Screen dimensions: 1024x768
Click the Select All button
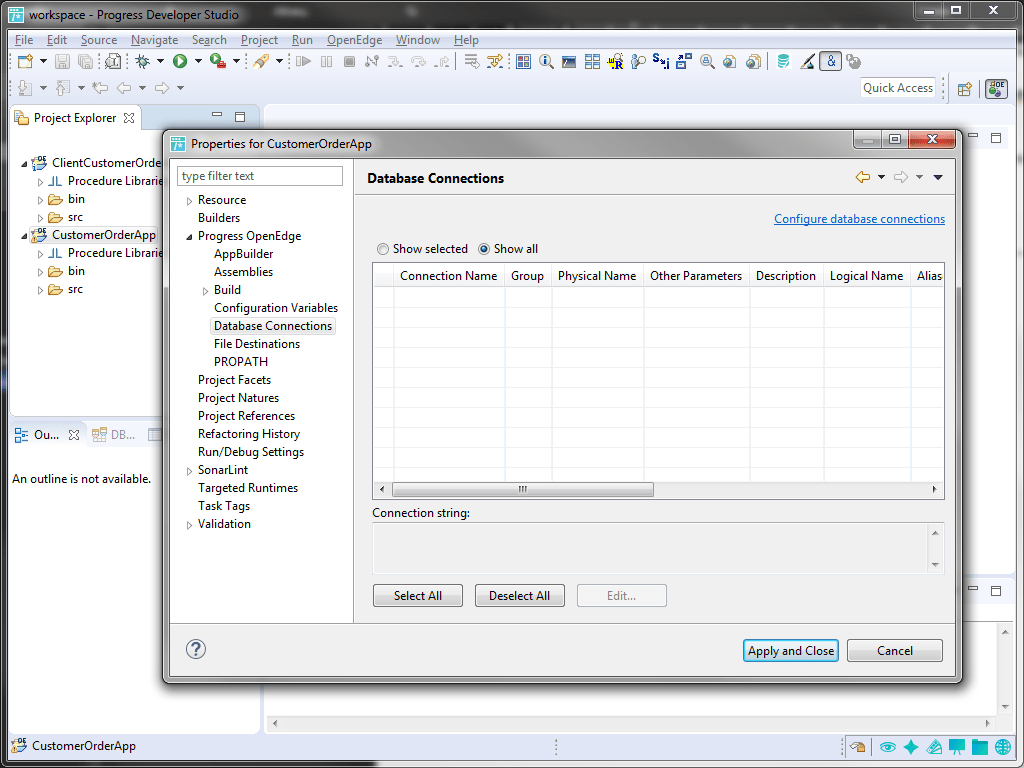pos(418,596)
